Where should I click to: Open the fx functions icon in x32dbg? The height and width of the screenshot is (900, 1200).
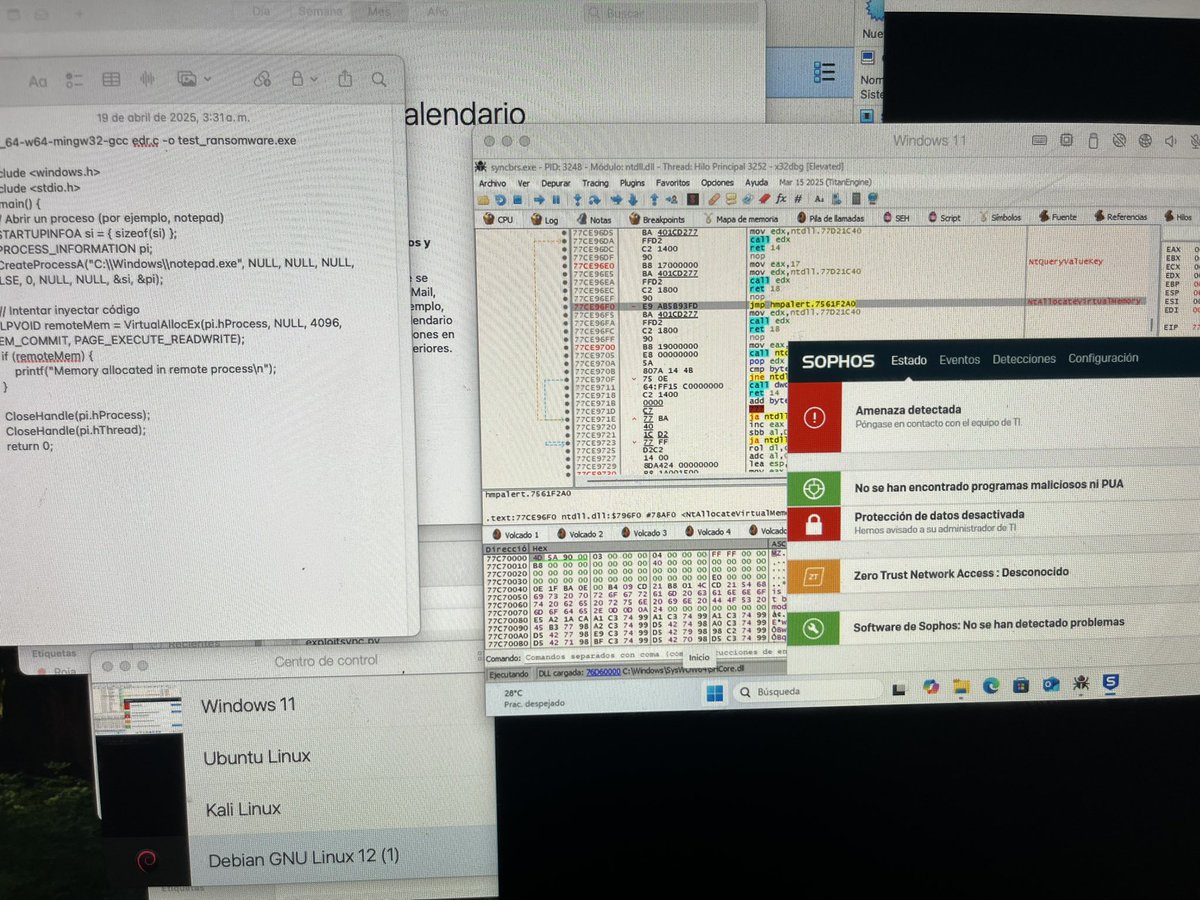click(x=781, y=198)
